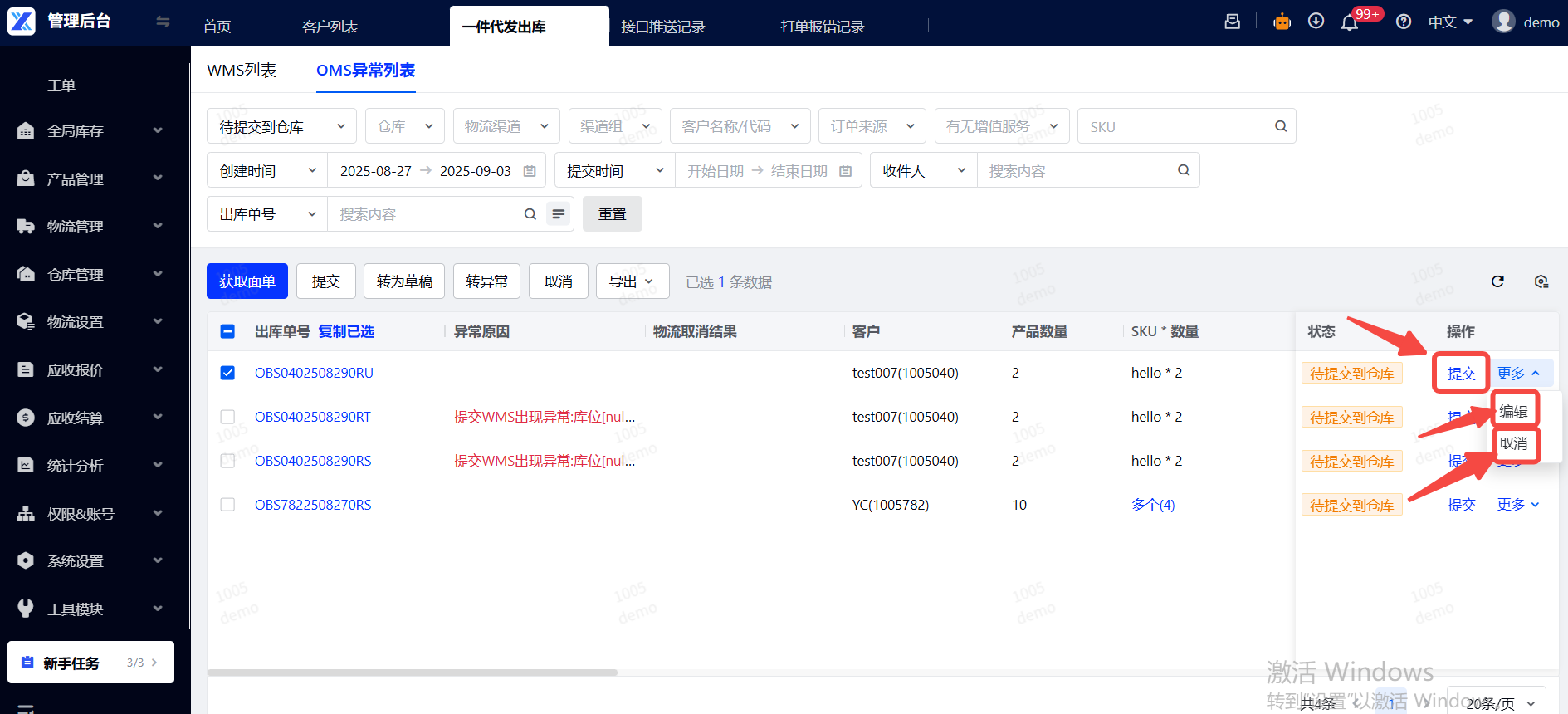Click the 应收结算 coin icon
This screenshot has height=714, width=1568.
(x=26, y=418)
